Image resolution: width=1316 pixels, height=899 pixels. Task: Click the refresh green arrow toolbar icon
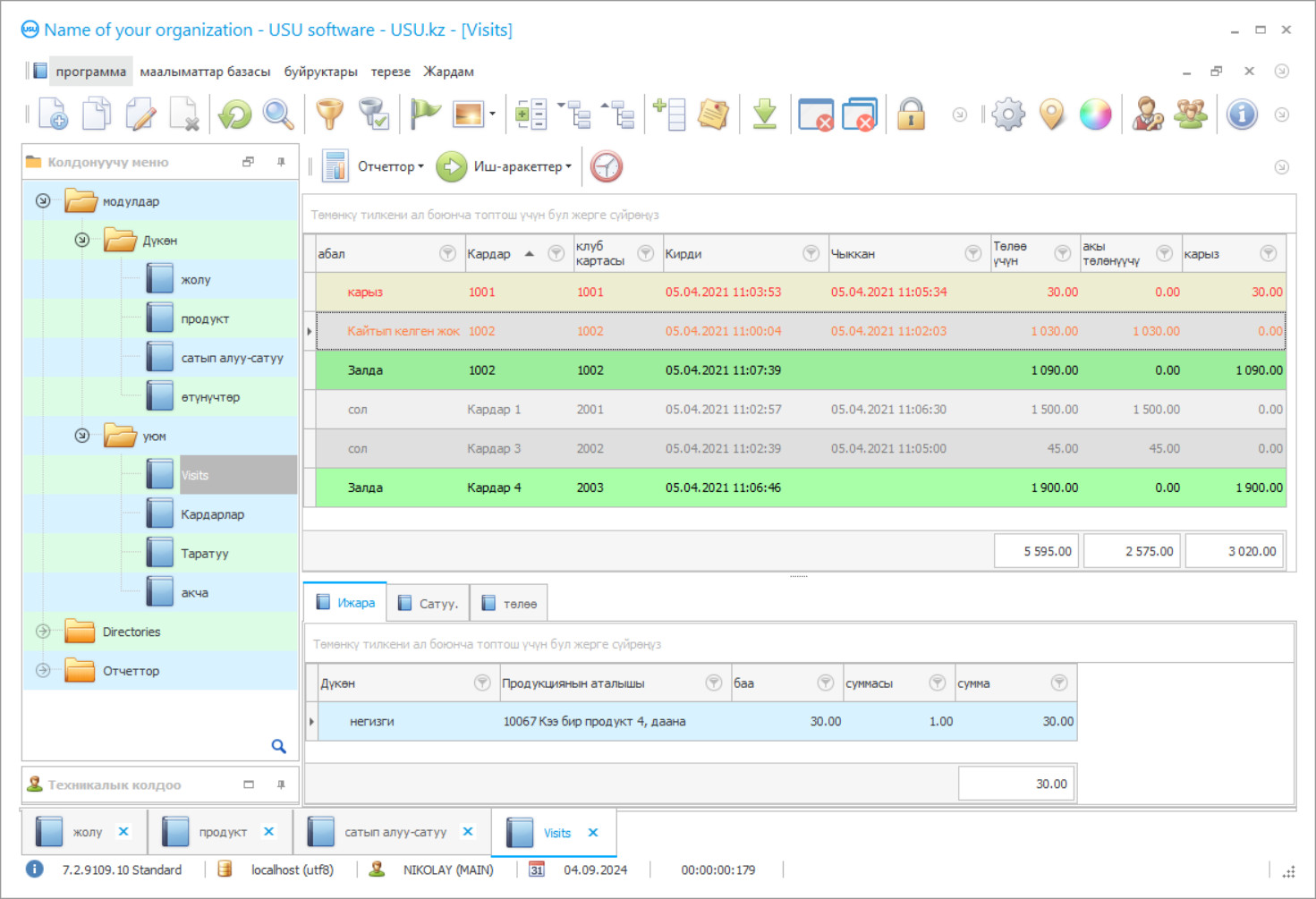(x=235, y=114)
